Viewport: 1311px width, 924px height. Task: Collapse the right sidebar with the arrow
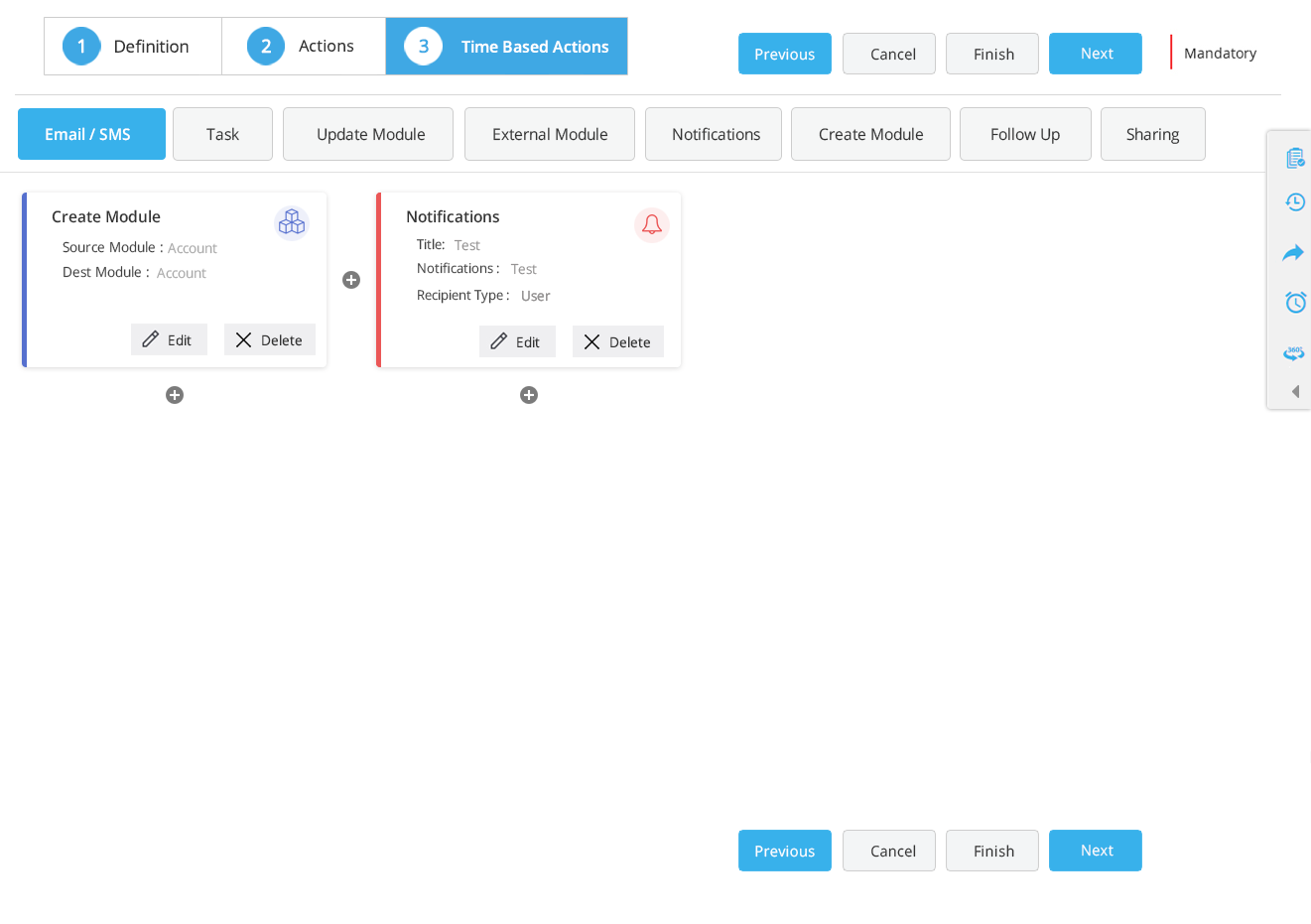1293,391
